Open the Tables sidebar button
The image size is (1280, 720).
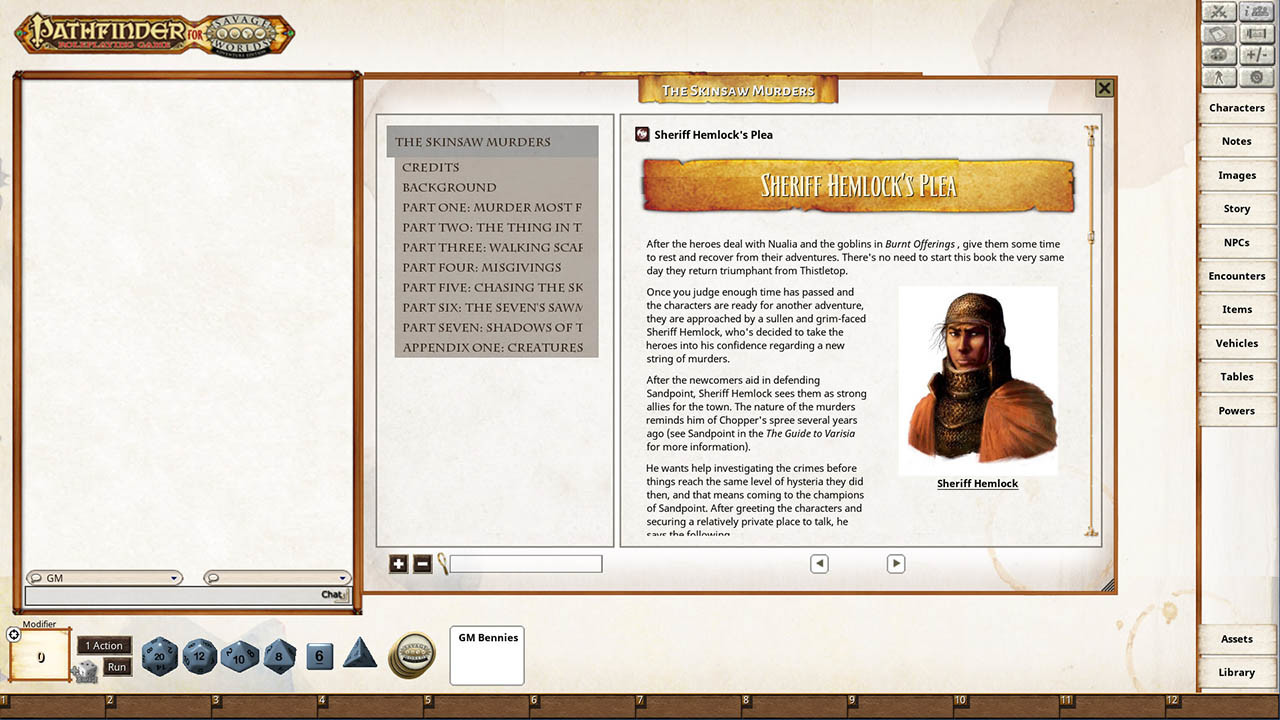[x=1236, y=377]
